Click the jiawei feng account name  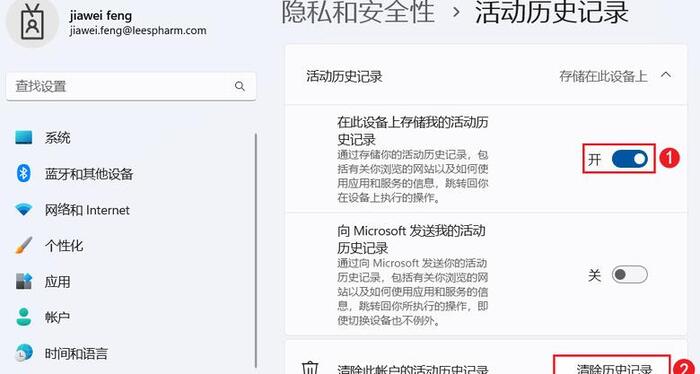click(101, 16)
